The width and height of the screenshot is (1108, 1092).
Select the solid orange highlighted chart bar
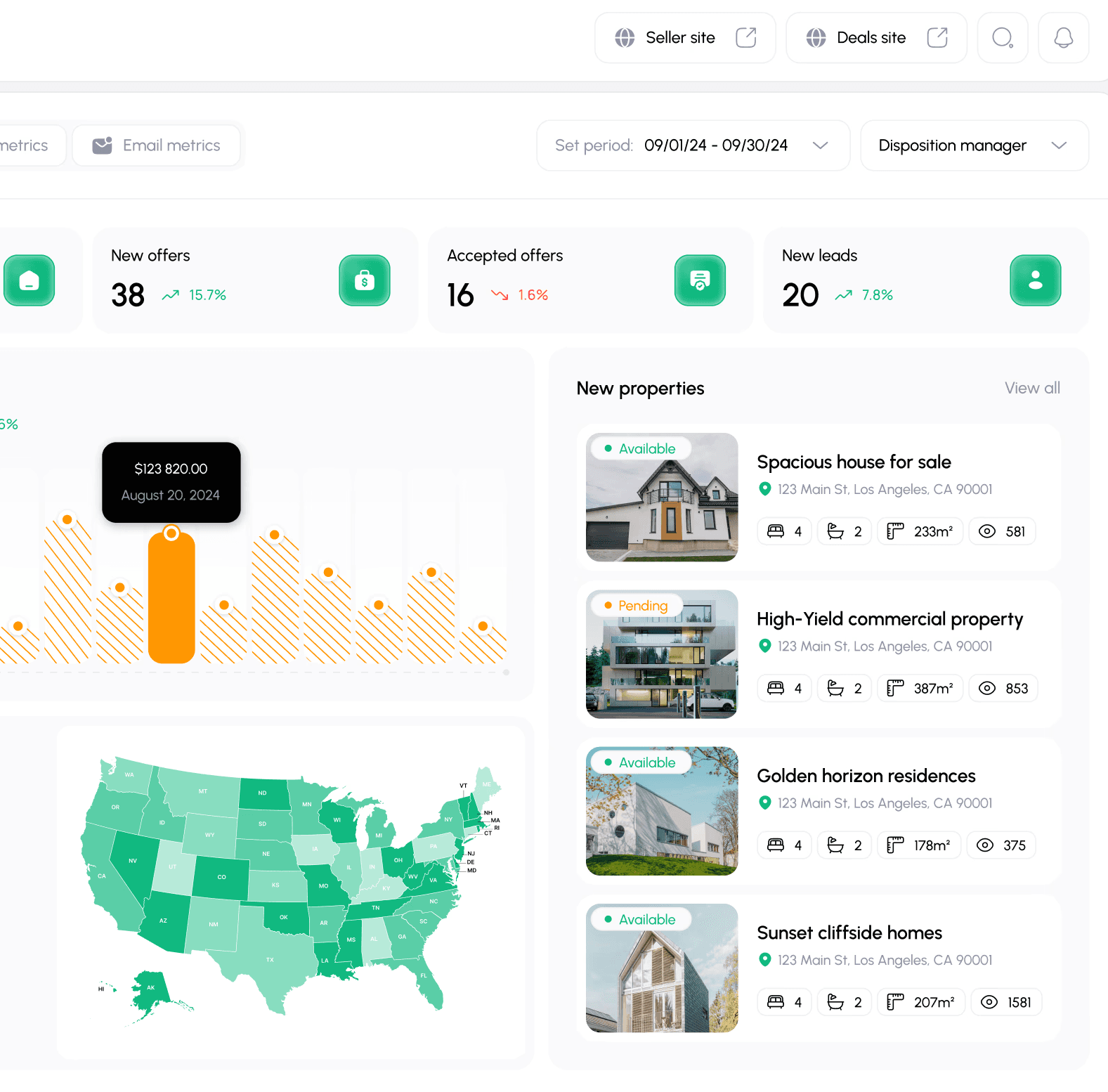(171, 598)
